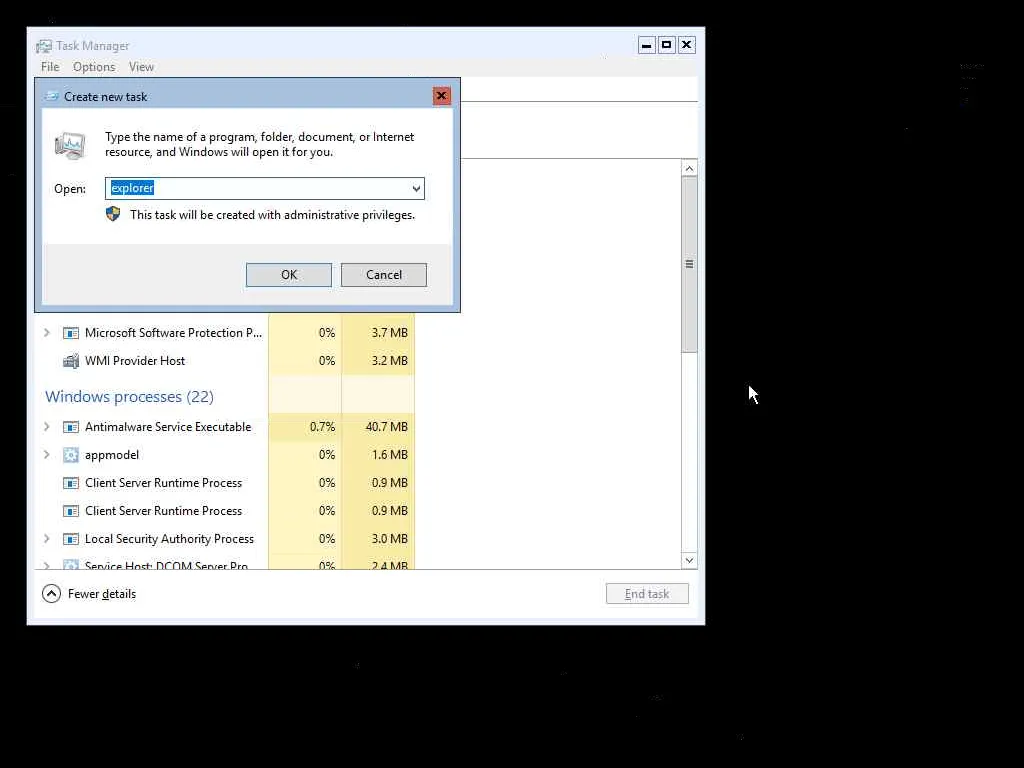Click the Microsoft Software Protection process icon

pos(71,333)
